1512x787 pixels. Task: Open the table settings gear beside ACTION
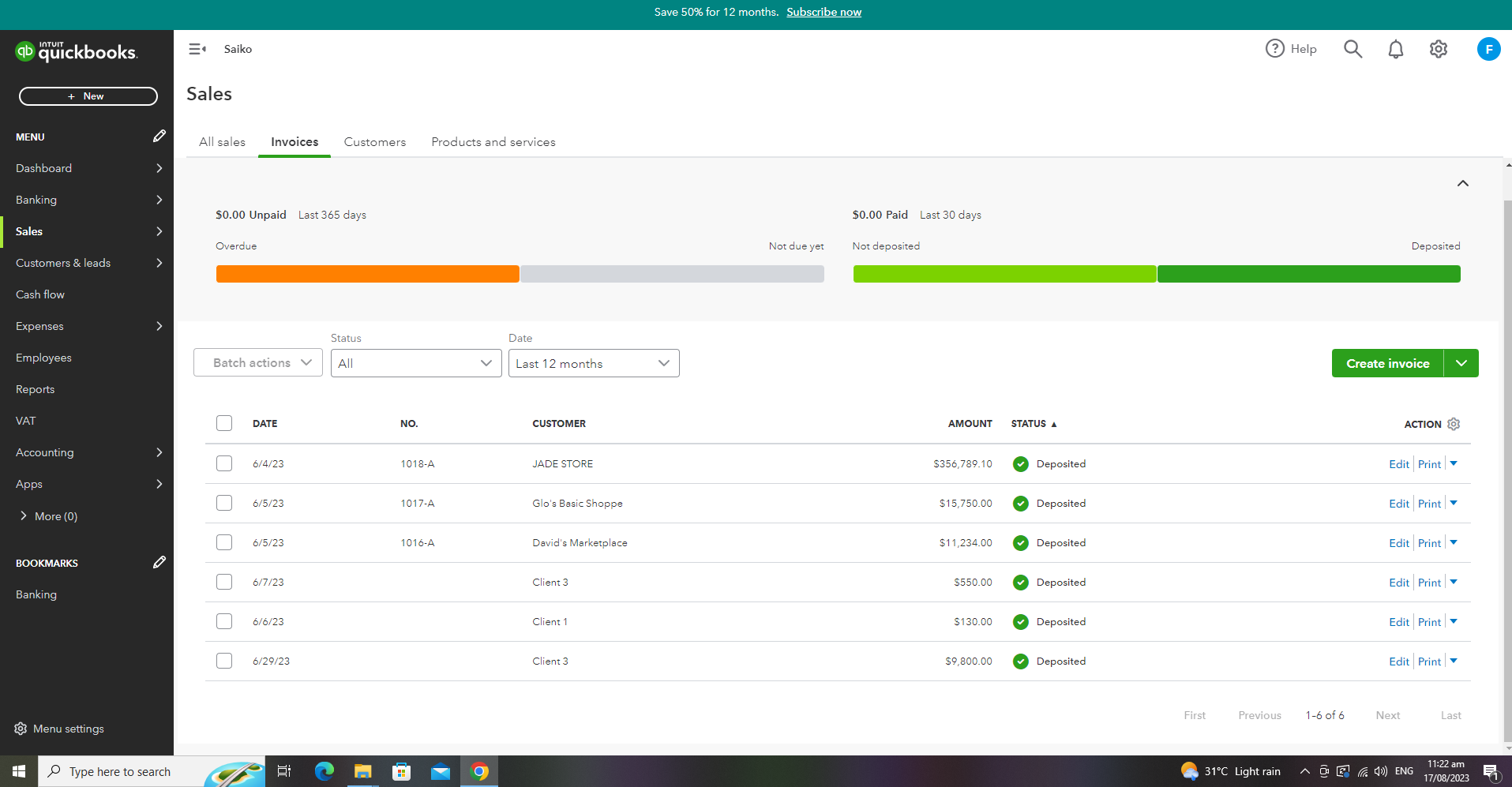[1454, 424]
